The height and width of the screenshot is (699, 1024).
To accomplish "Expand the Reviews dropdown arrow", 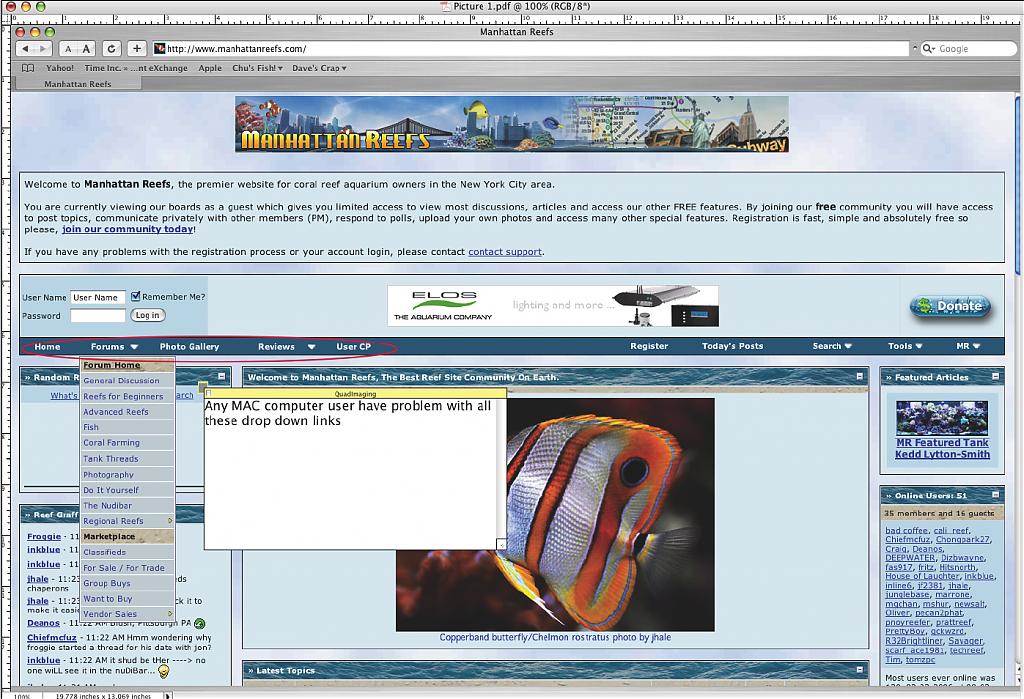I will (x=311, y=347).
